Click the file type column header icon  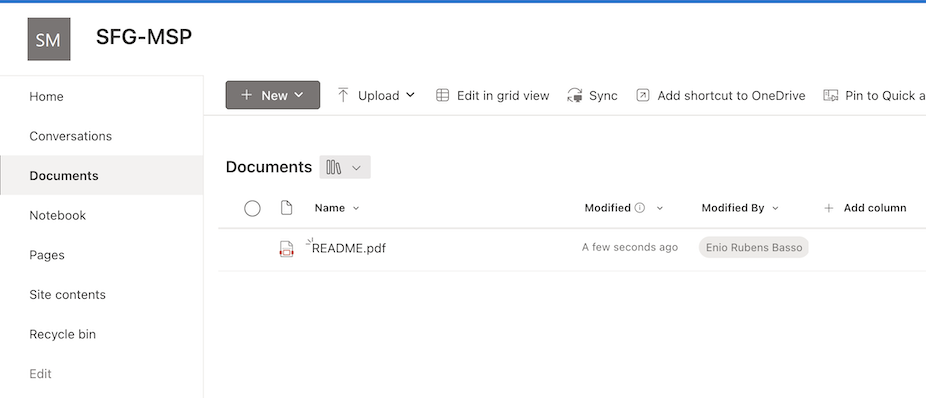click(x=286, y=208)
